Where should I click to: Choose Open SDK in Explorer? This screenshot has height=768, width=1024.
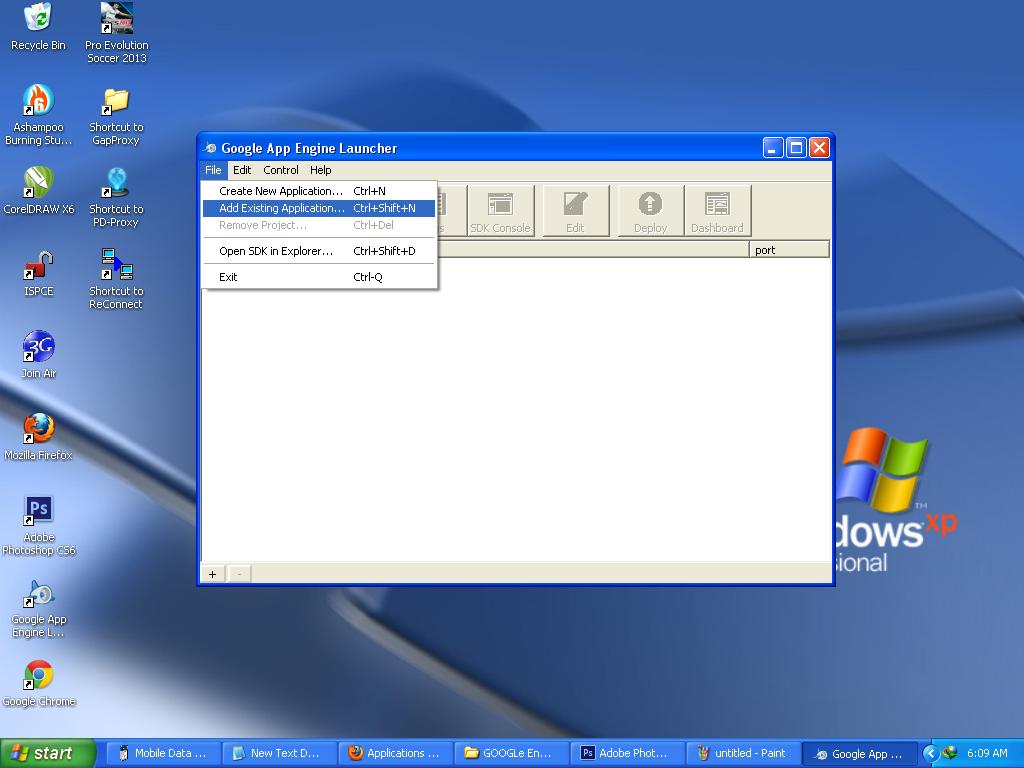(319, 251)
